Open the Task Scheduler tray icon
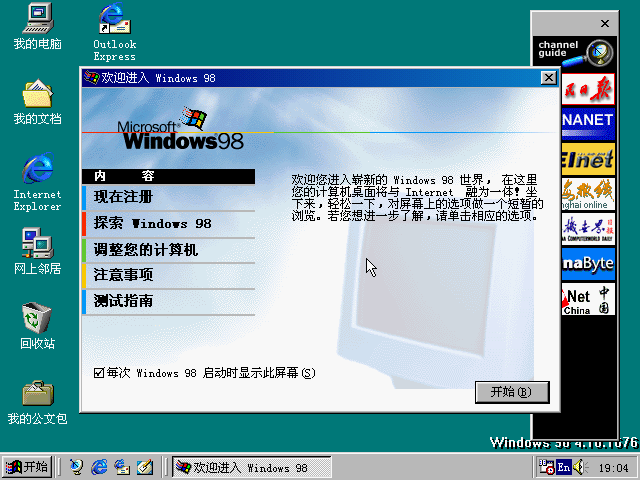 pyautogui.click(x=547, y=467)
